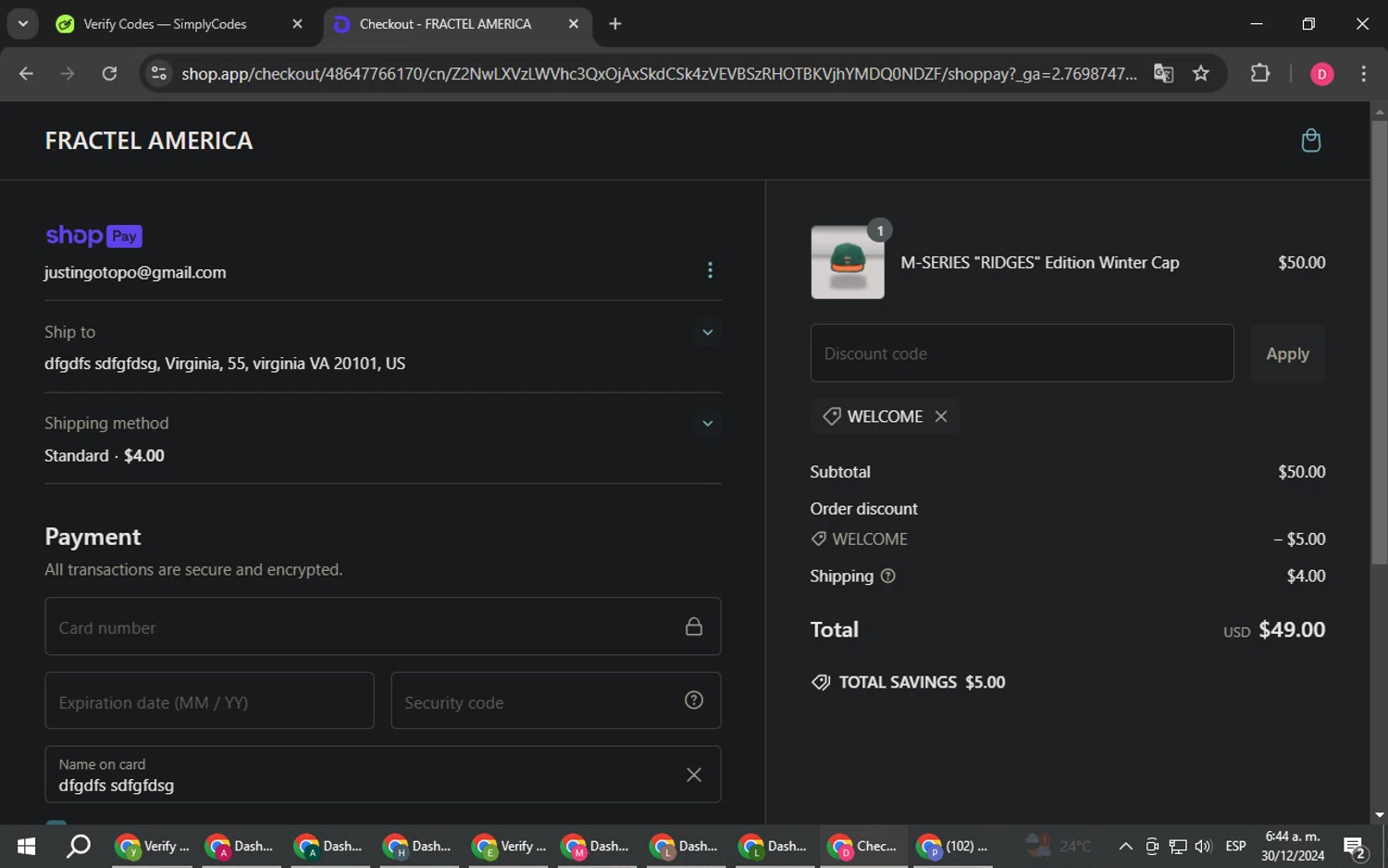
Task: Go forward in browser history
Action: pyautogui.click(x=68, y=73)
